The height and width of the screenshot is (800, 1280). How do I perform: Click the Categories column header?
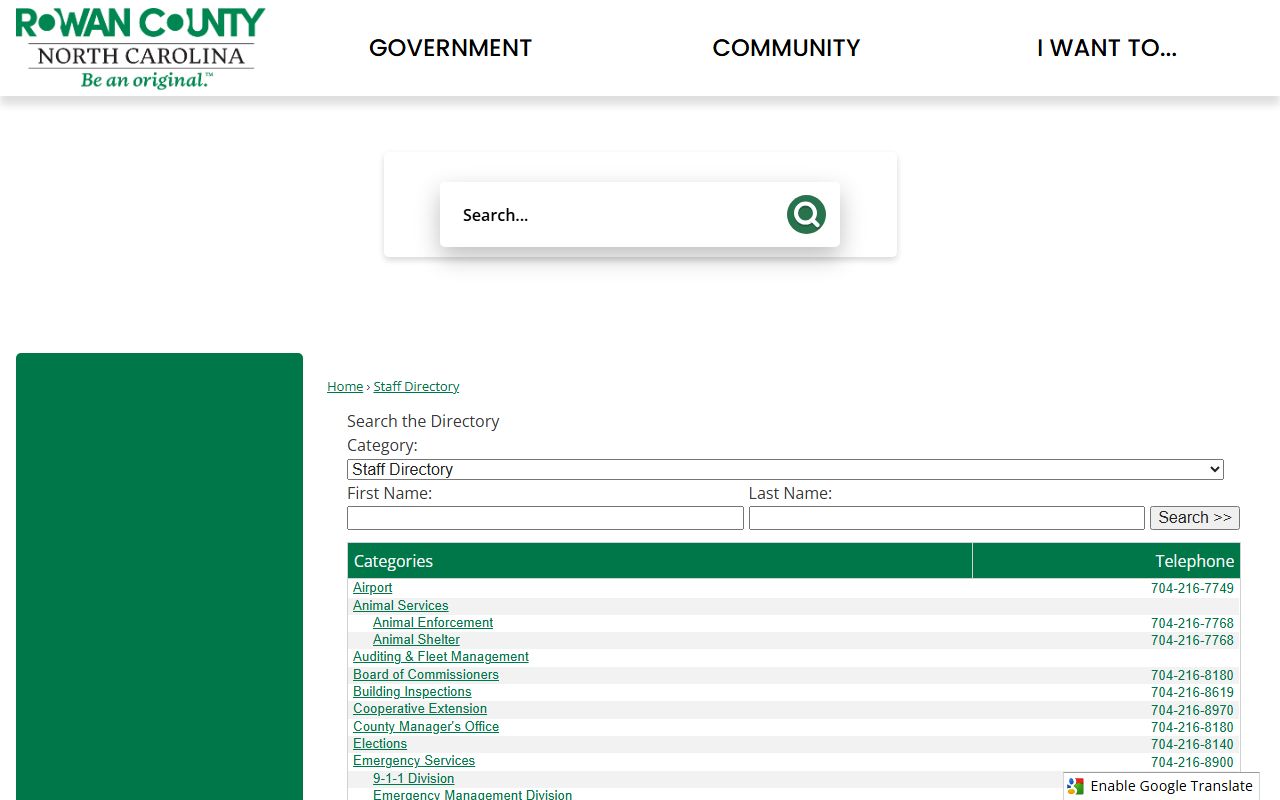pyautogui.click(x=660, y=561)
